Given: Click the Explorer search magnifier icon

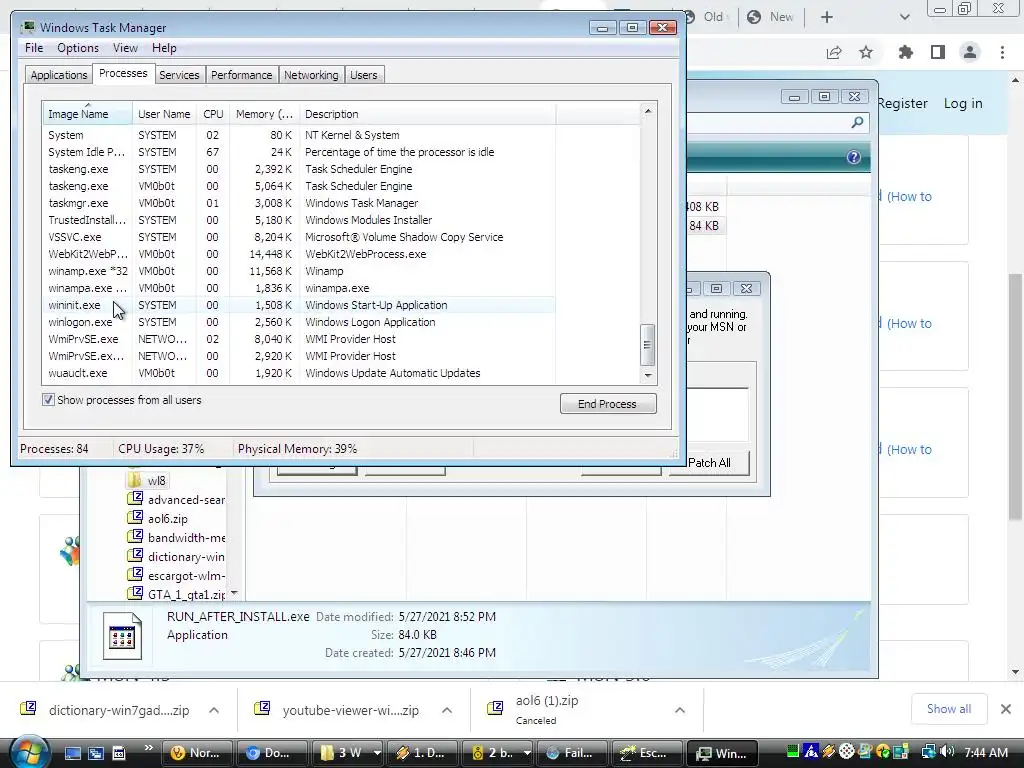Looking at the screenshot, I should (x=857, y=122).
